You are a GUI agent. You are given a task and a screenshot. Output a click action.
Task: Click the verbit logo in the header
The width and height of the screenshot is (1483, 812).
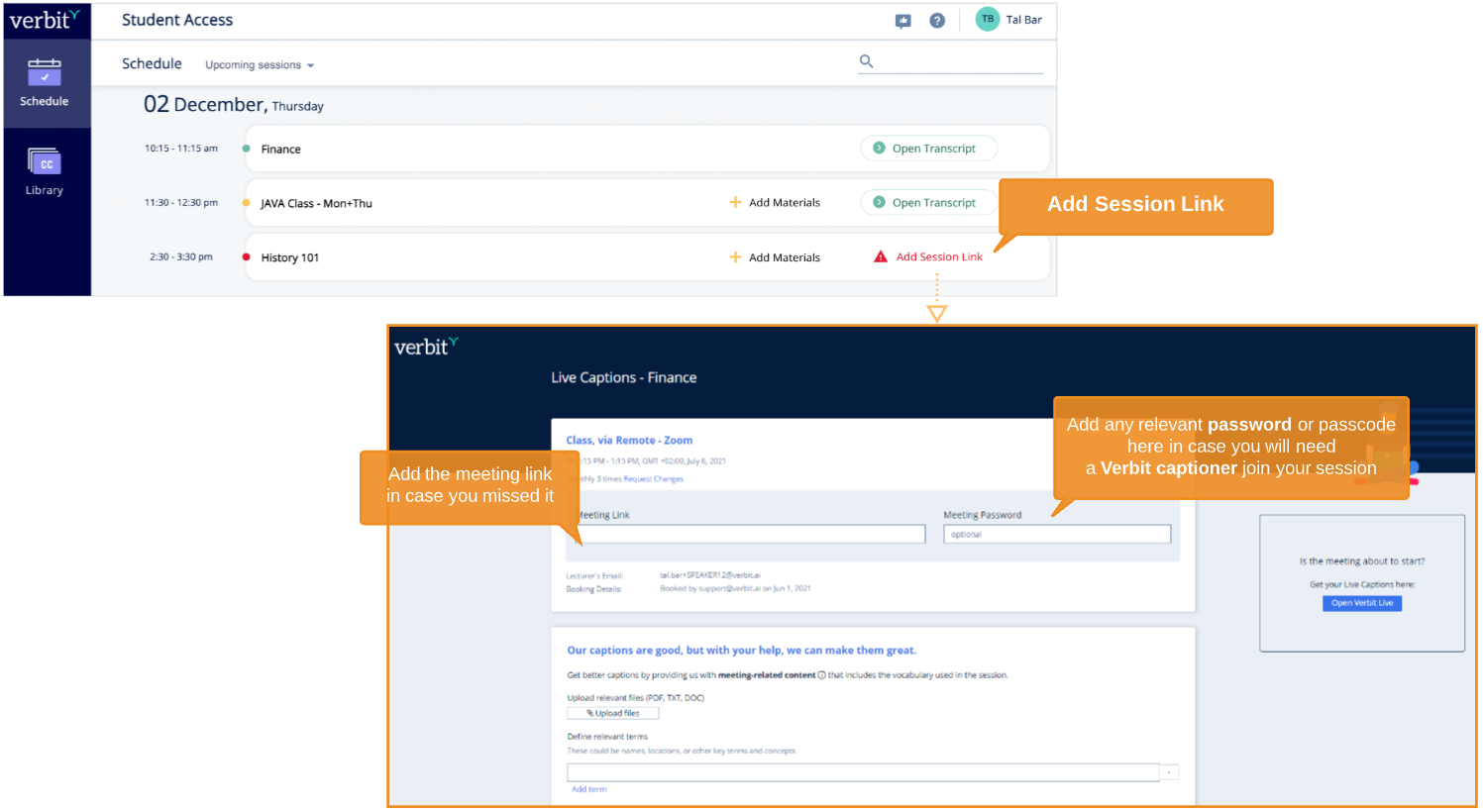coord(42,20)
